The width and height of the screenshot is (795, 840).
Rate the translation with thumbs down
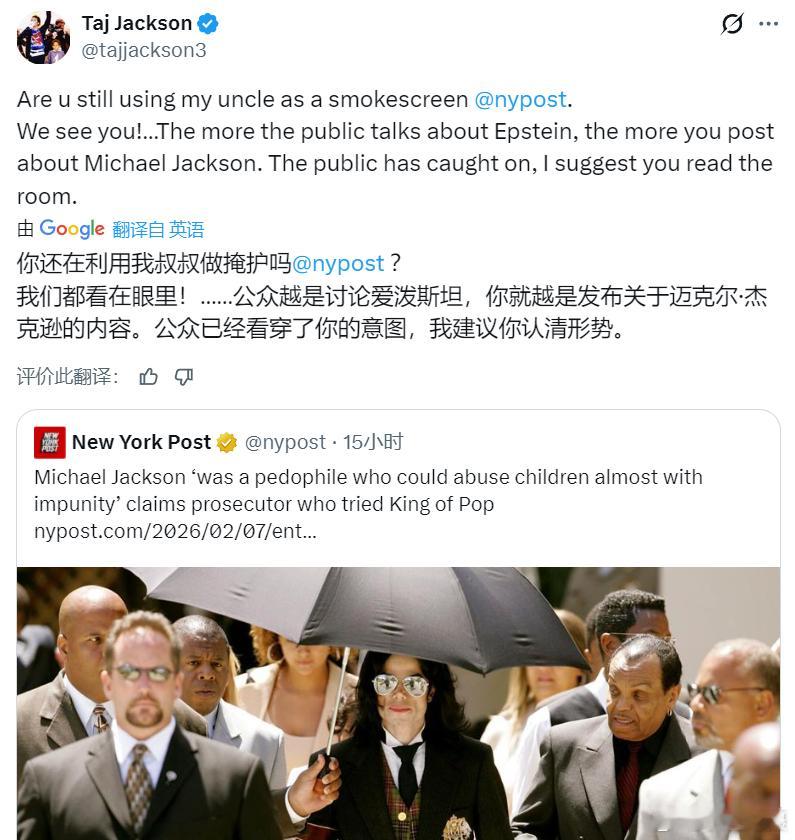coord(184,377)
